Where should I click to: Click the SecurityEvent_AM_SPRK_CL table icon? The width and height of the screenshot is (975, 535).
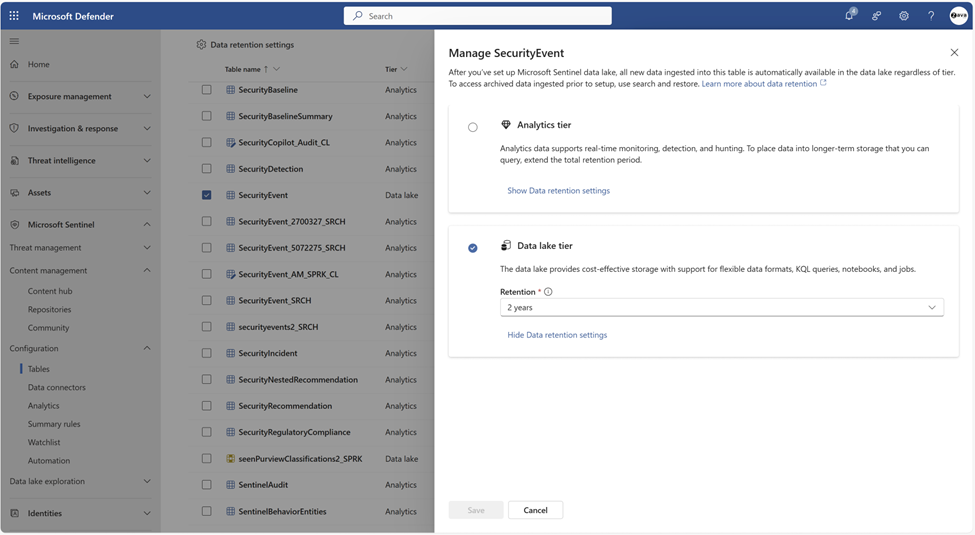point(231,274)
